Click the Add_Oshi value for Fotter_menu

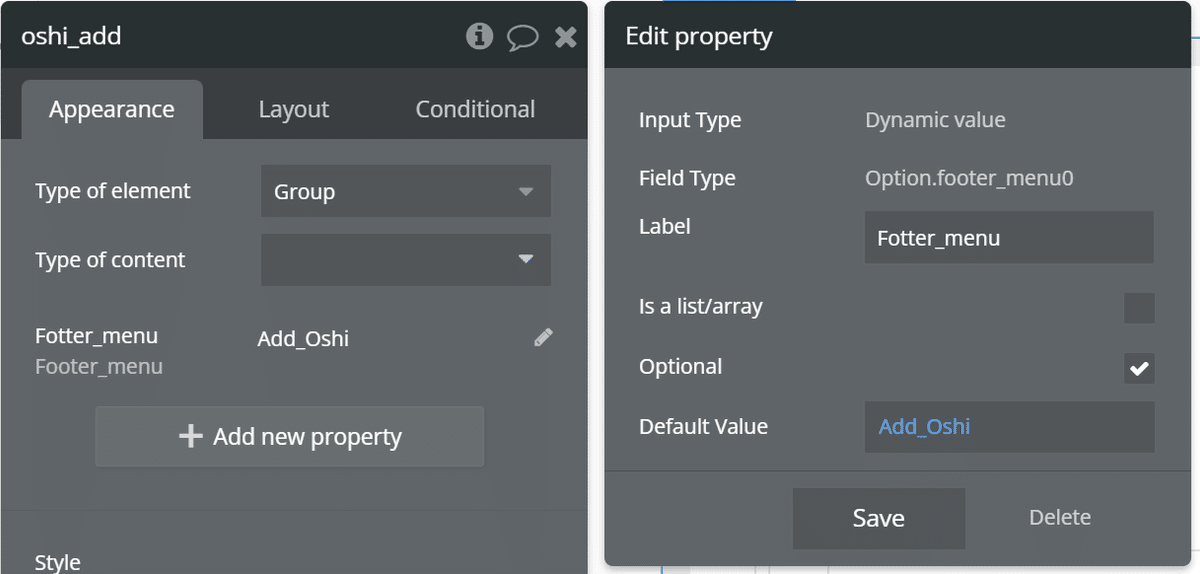click(x=303, y=338)
